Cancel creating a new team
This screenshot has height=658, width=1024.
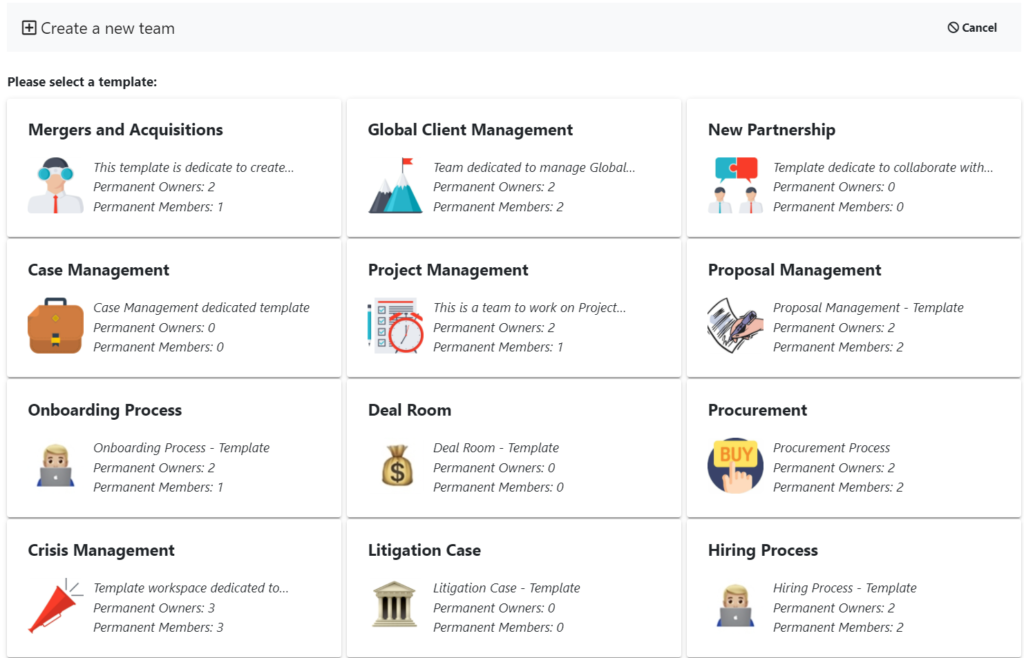click(972, 27)
